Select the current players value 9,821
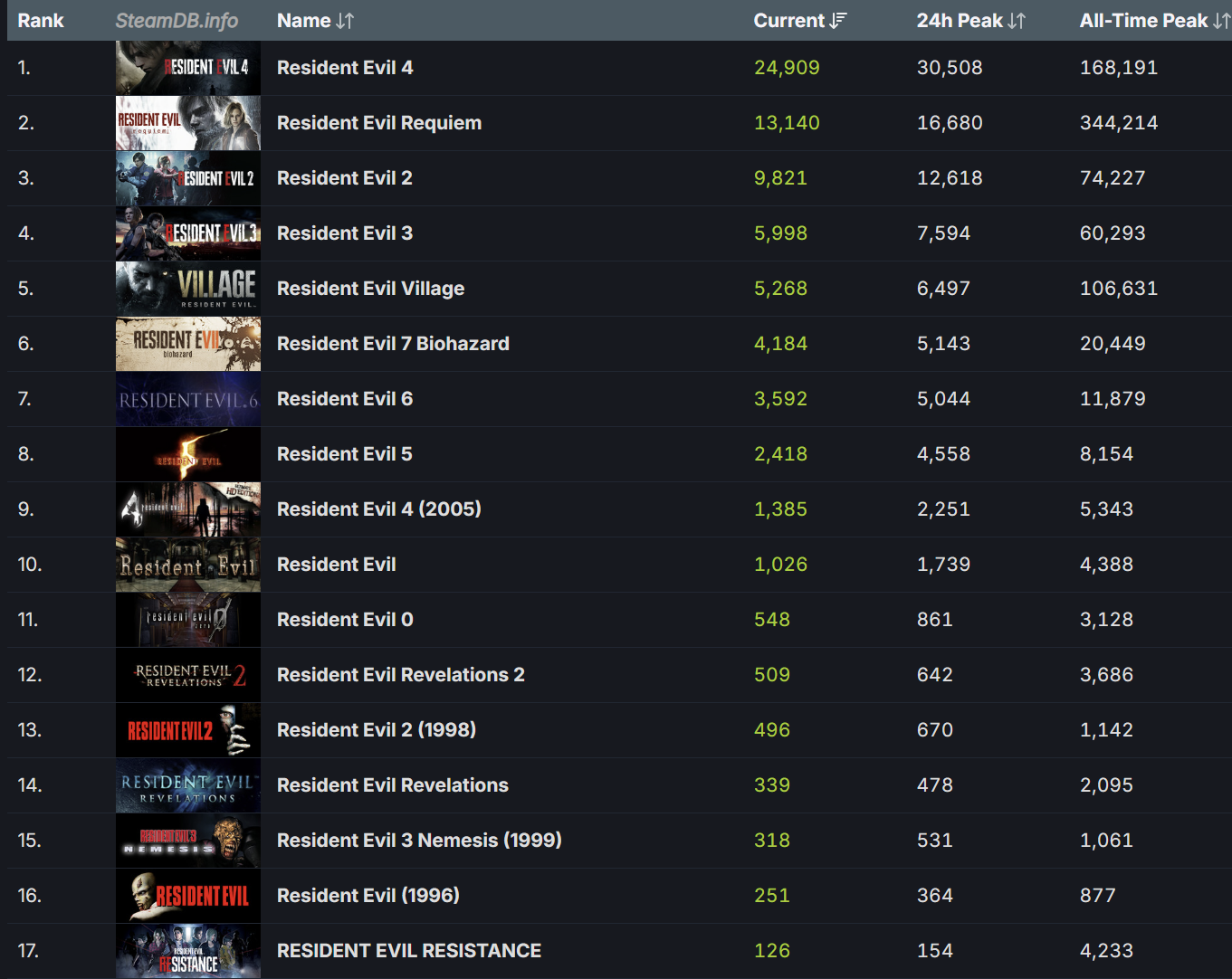The height and width of the screenshot is (979, 1232). click(780, 178)
